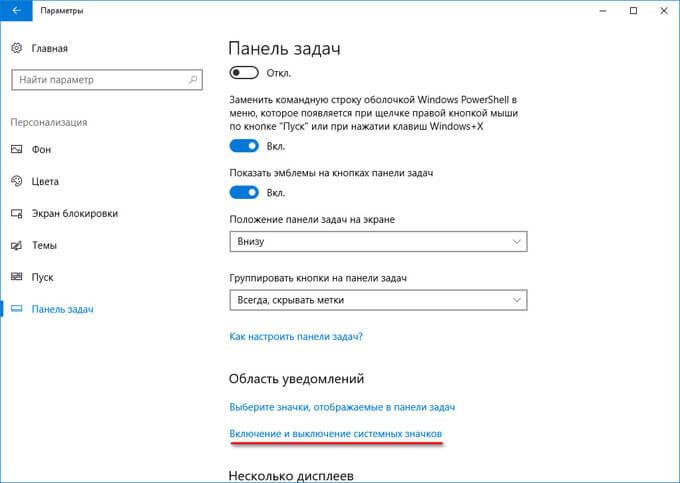680x483 pixels.
Task: Open the Цвета palette icon
Action: pos(16,181)
